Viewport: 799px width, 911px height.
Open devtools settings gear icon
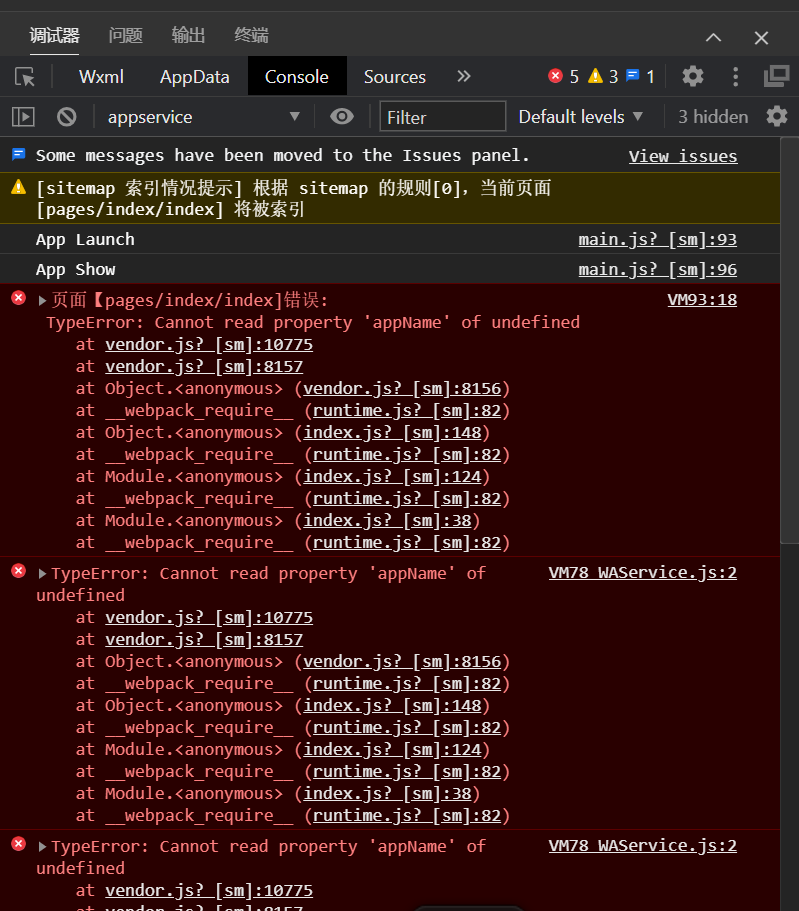point(692,76)
